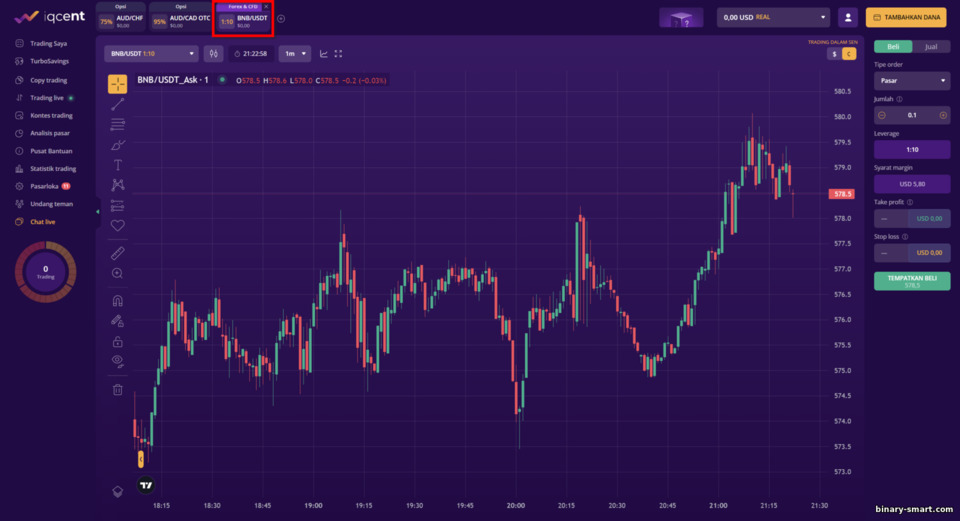Open Analisis pasar in sidebar
Screen dimensions: 960x521
[50, 133]
